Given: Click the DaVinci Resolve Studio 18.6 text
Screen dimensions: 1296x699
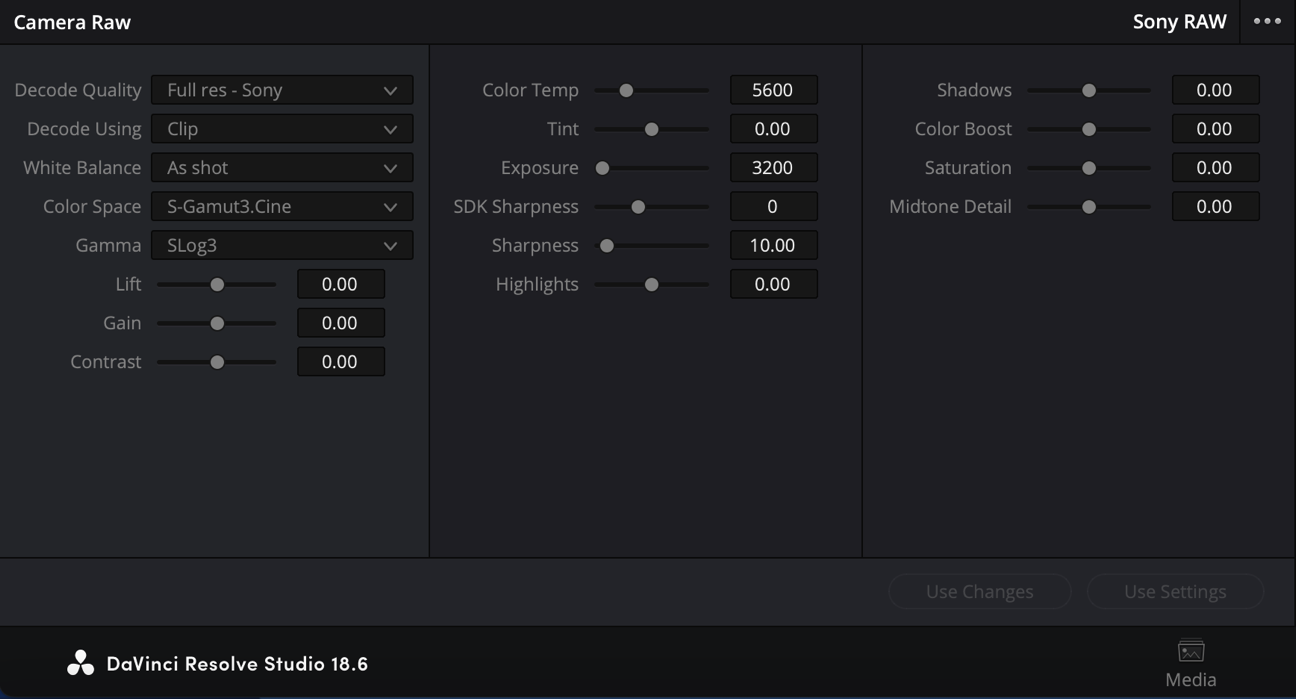Looking at the screenshot, I should click(x=237, y=663).
